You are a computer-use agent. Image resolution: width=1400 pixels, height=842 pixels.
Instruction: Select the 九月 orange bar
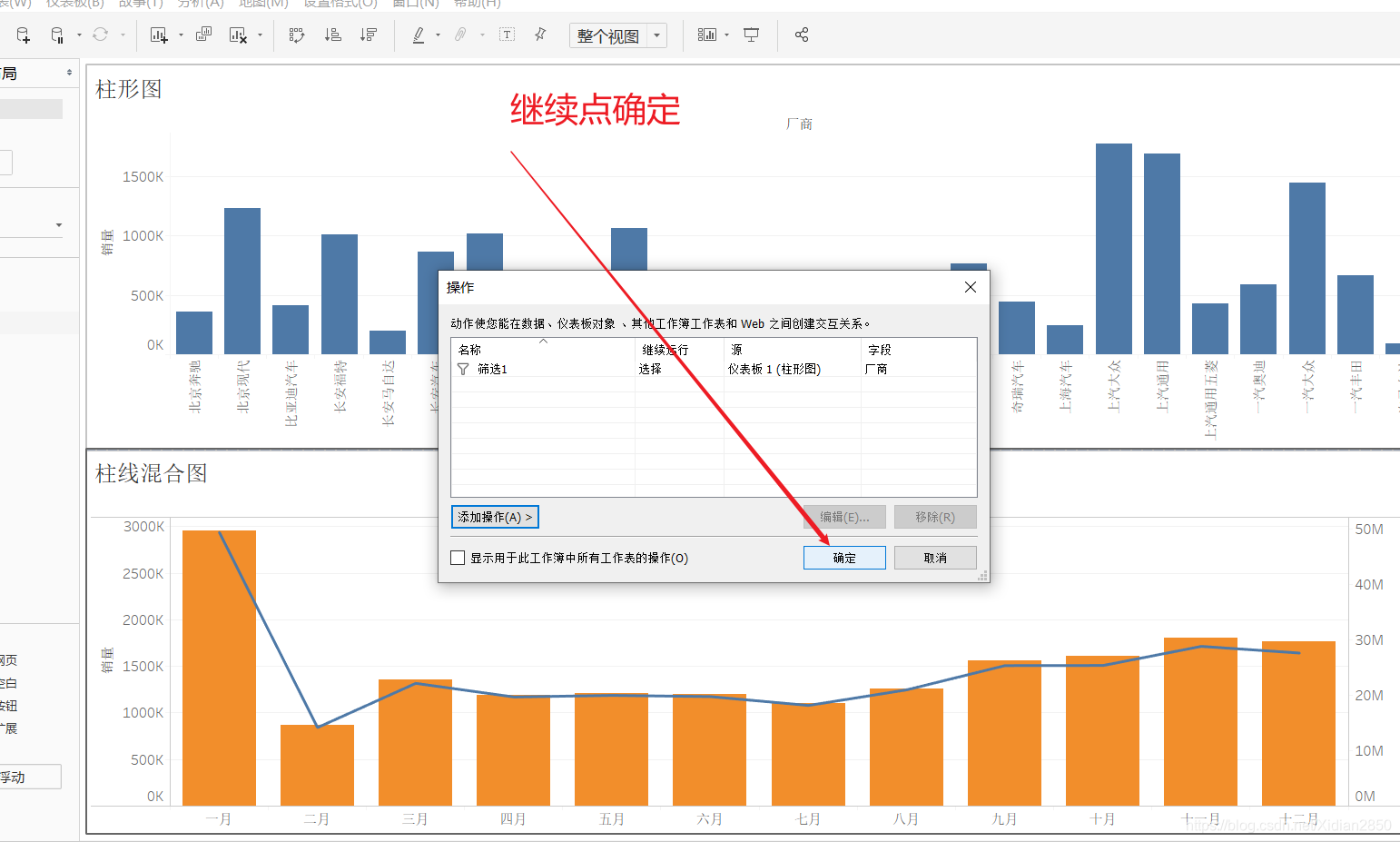[x=1004, y=733]
